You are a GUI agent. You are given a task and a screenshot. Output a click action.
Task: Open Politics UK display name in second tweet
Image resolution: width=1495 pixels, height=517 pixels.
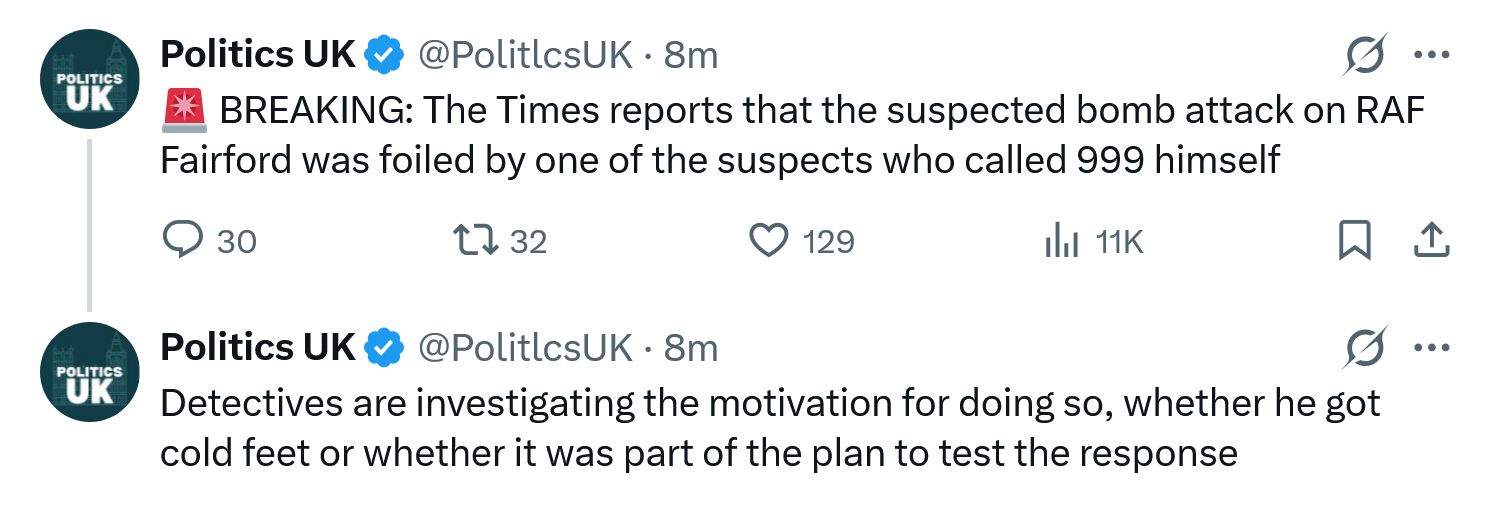pyautogui.click(x=258, y=348)
